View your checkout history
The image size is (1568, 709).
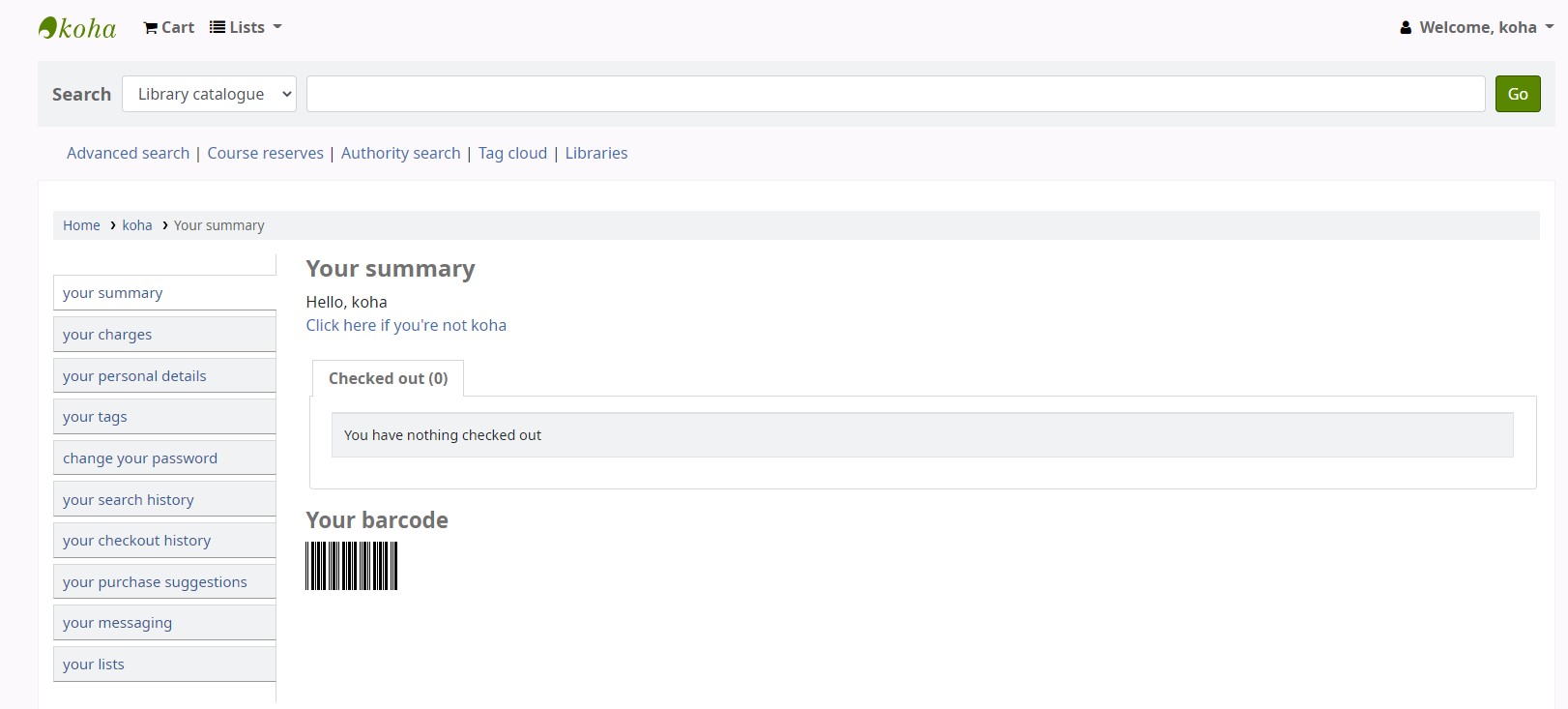pyautogui.click(x=136, y=541)
